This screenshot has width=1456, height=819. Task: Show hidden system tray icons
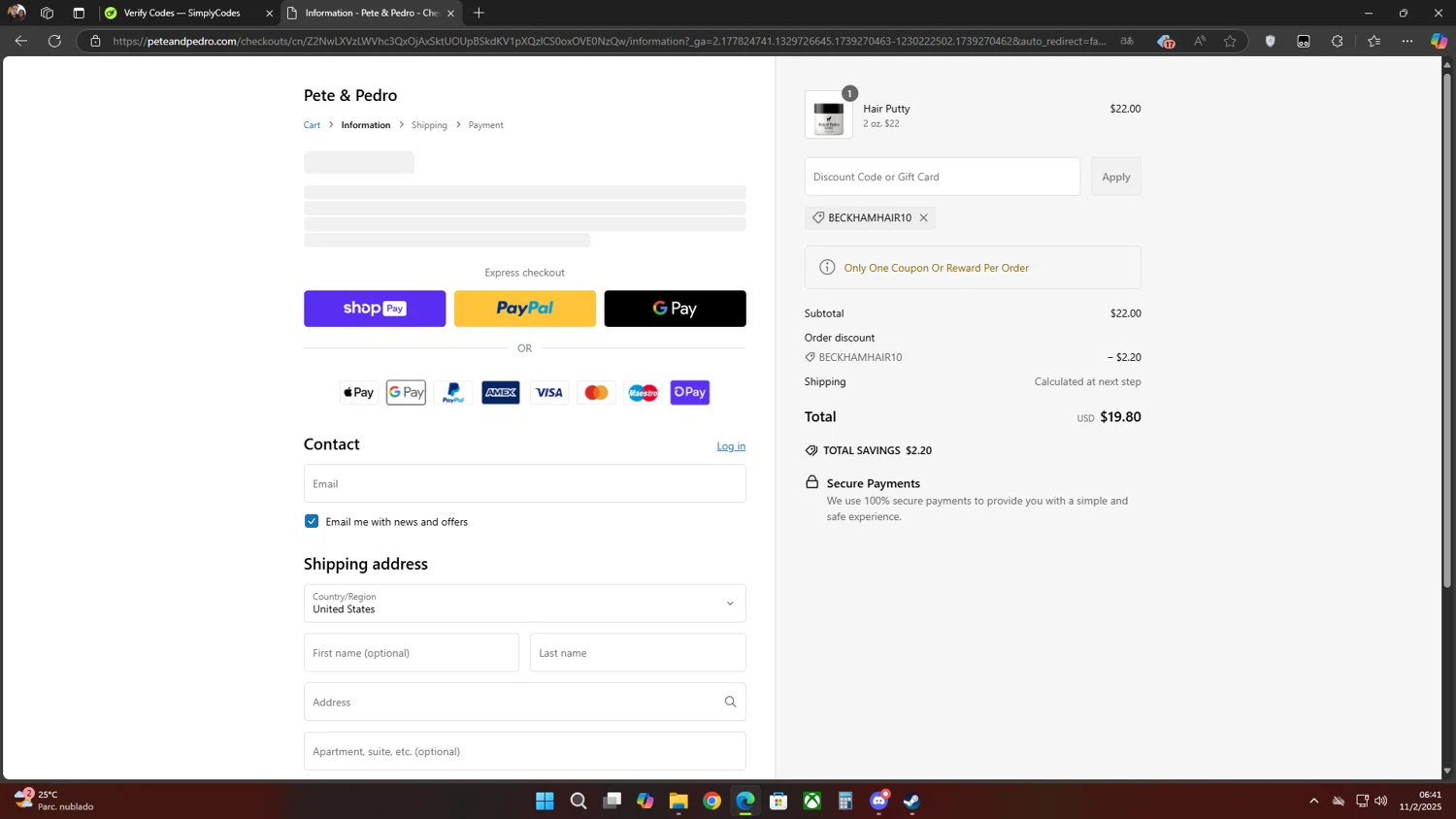click(1313, 801)
